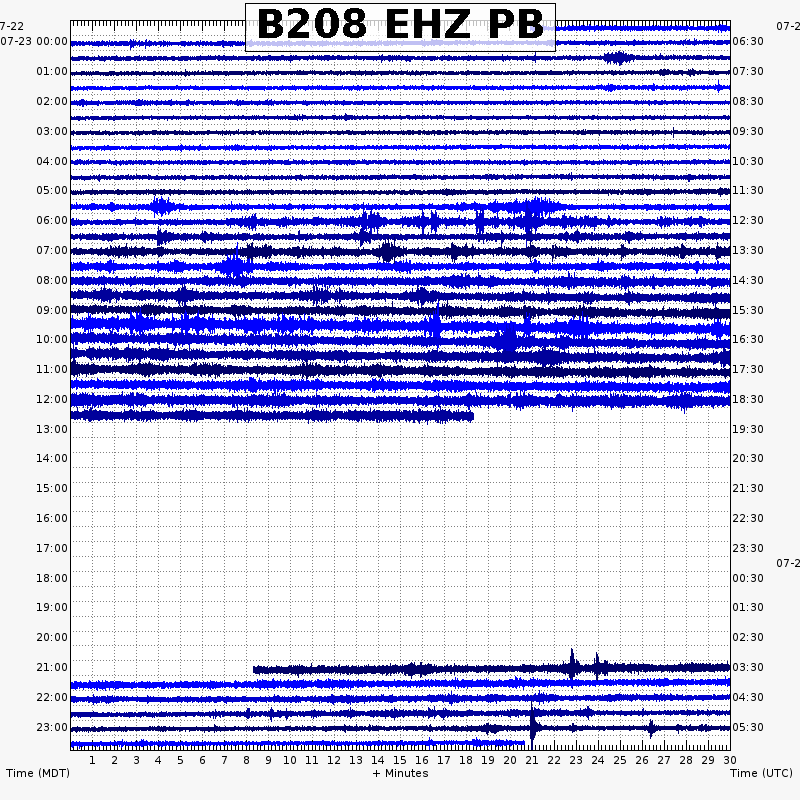
Task: Select minute 30 on the bottom axis
Action: click(x=730, y=760)
